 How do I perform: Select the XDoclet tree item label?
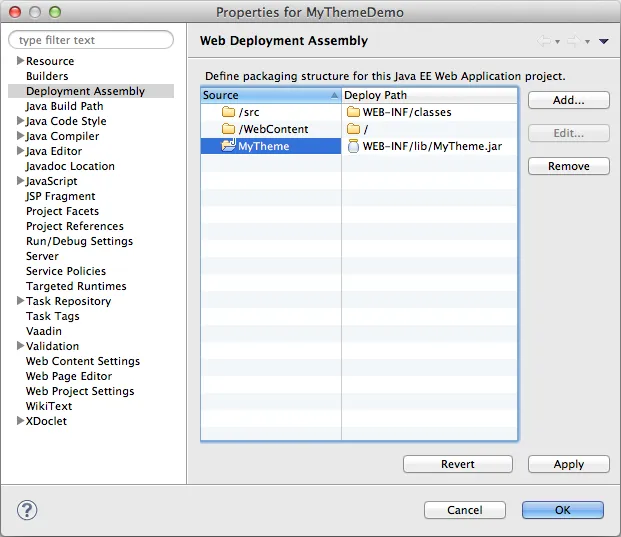pos(46,421)
